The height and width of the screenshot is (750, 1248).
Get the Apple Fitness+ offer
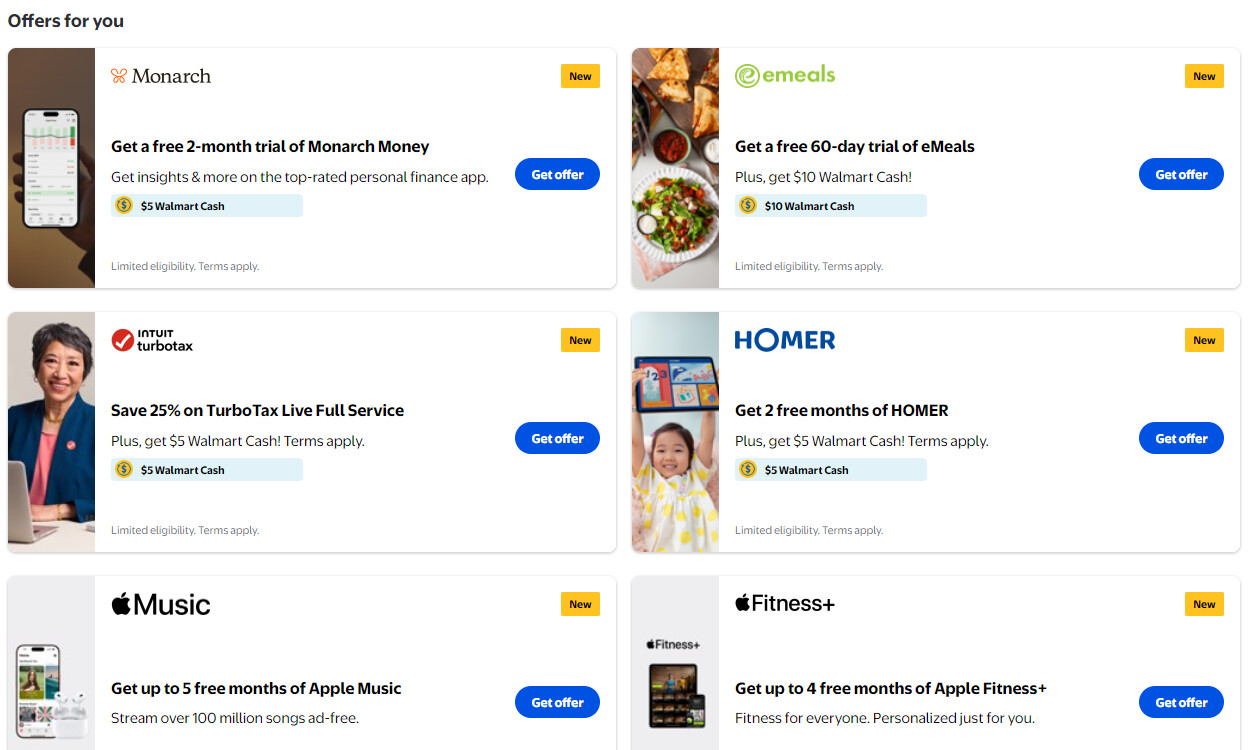pos(1181,702)
